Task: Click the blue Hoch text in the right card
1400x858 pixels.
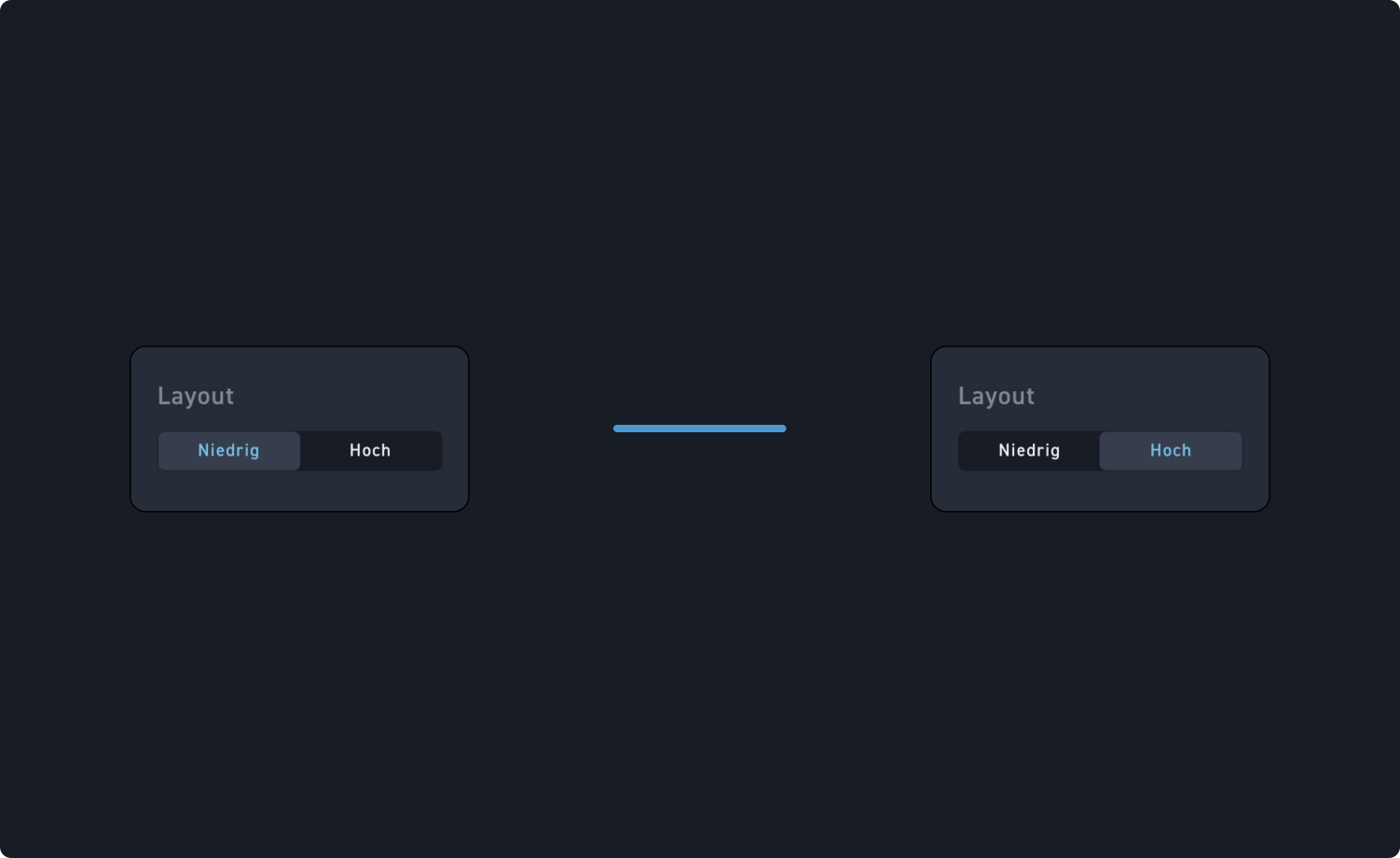Action: click(1171, 450)
